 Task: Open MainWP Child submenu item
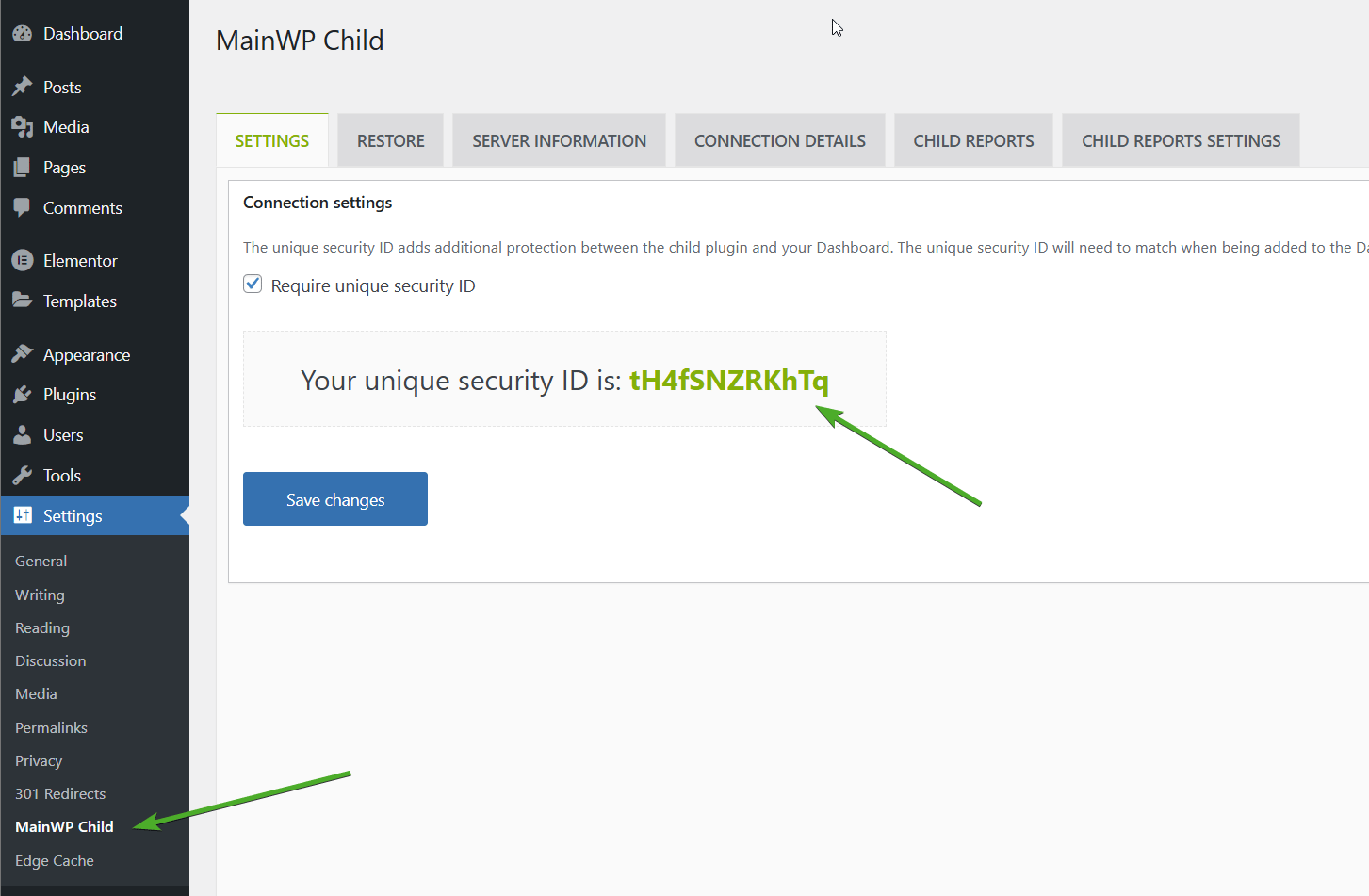pos(64,826)
